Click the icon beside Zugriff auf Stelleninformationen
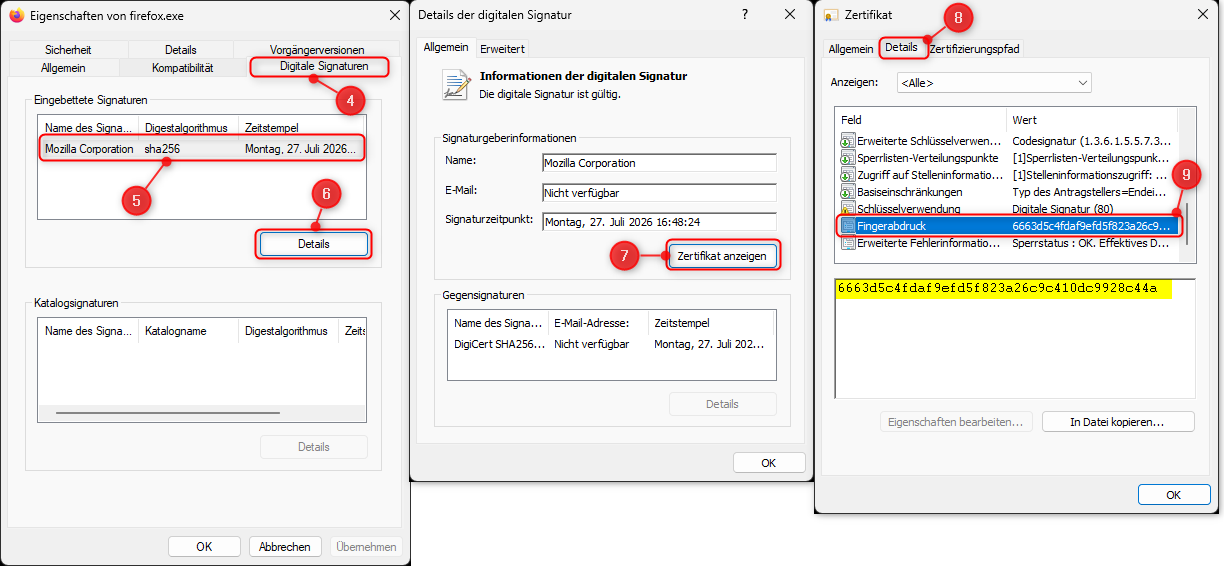 pyautogui.click(x=848, y=175)
